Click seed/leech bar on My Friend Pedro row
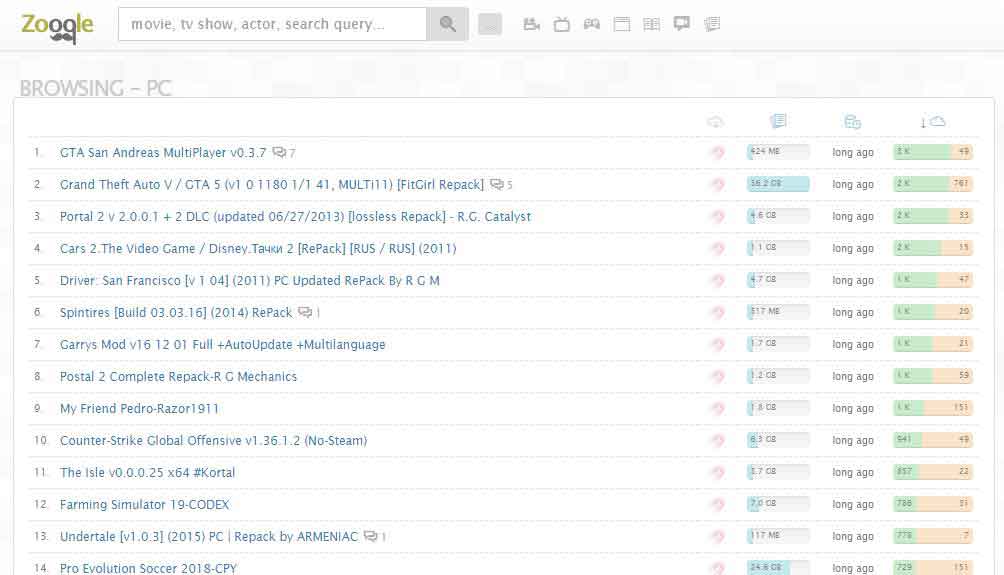The height and width of the screenshot is (575, 1004). [x=933, y=408]
